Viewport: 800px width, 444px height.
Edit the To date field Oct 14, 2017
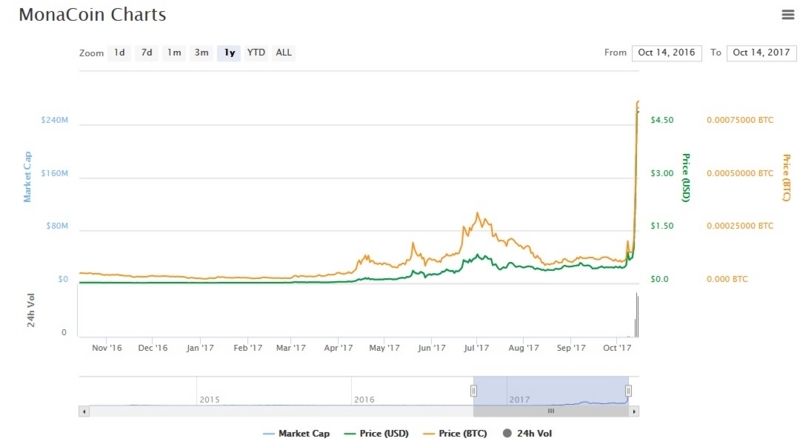[761, 53]
